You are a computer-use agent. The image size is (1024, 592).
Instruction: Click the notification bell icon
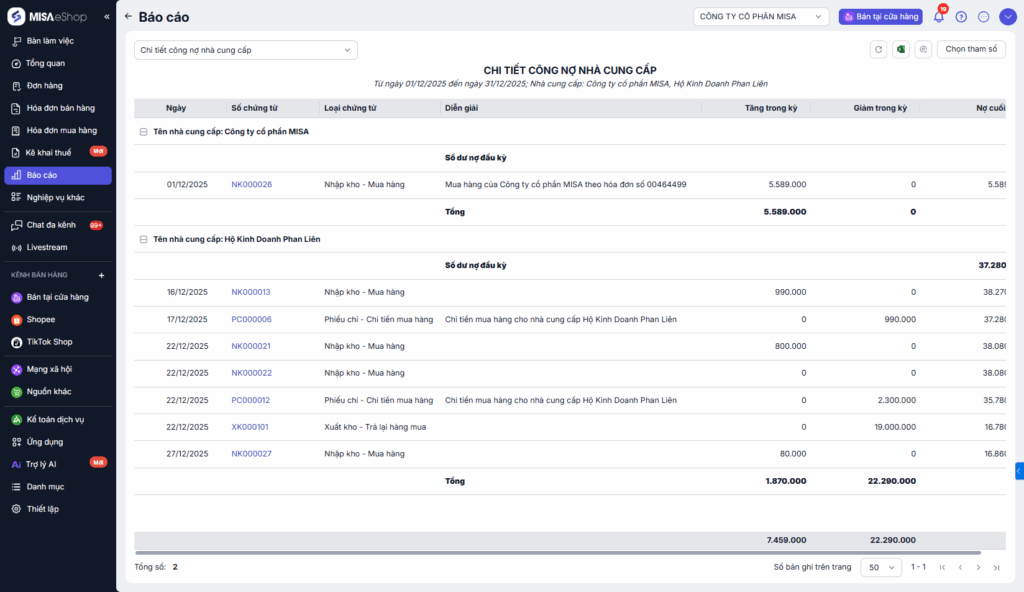point(939,17)
